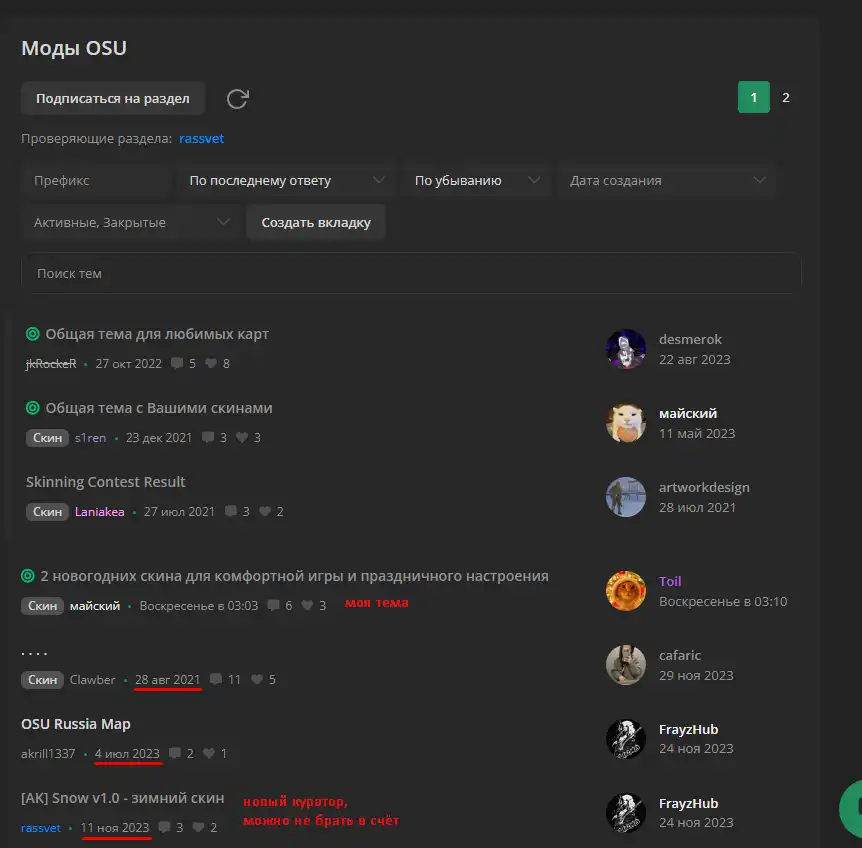
Task: Click pinned icon beside 2 новогодних скина thread
Action: point(27,575)
